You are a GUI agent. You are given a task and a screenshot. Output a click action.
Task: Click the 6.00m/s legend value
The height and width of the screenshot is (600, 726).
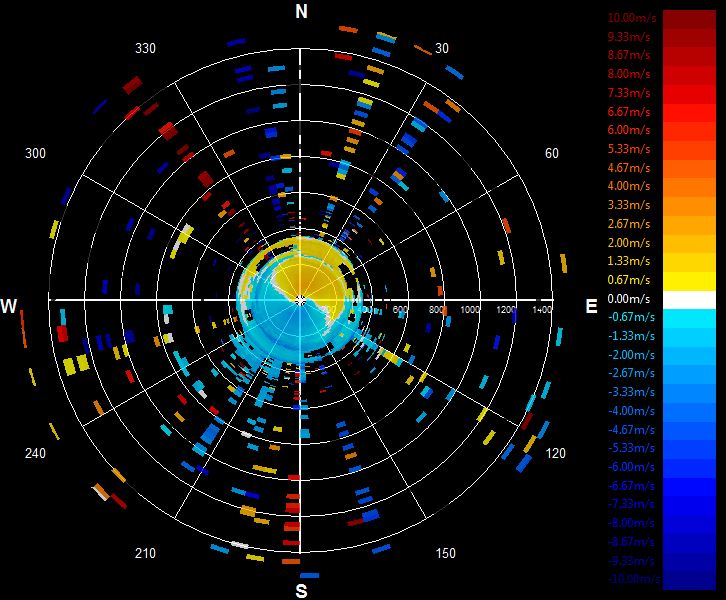[x=629, y=130]
